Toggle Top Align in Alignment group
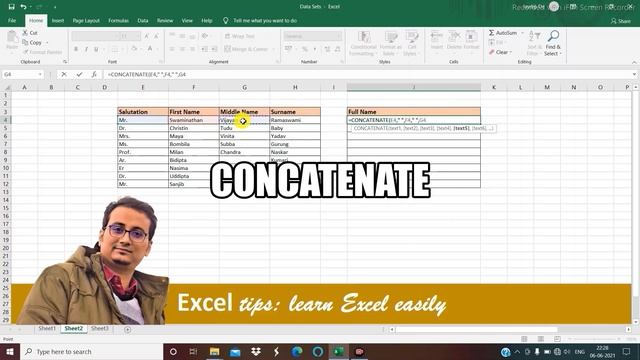The width and height of the screenshot is (640, 360). tap(172, 36)
